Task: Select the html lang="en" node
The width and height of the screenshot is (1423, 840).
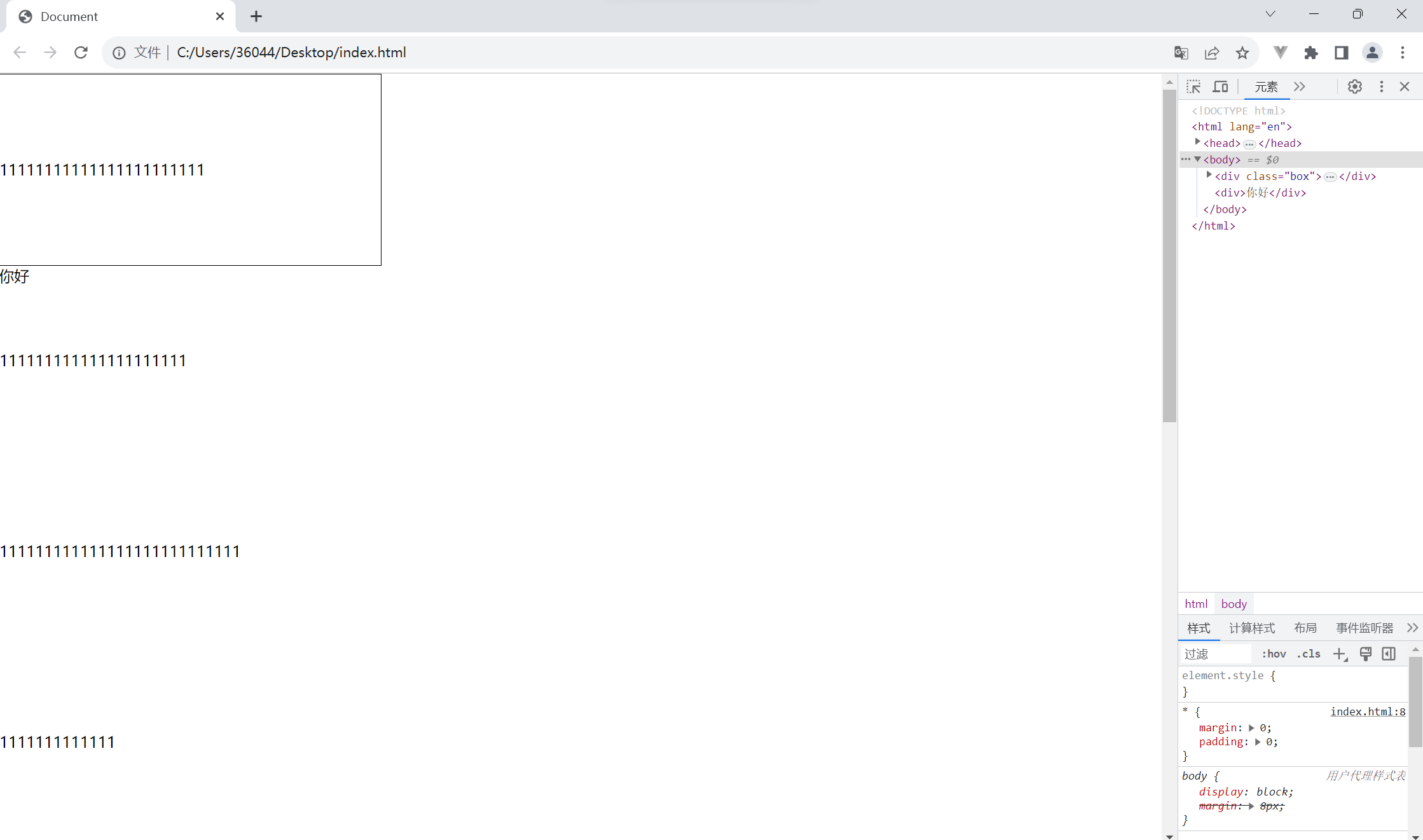Action: coord(1242,127)
